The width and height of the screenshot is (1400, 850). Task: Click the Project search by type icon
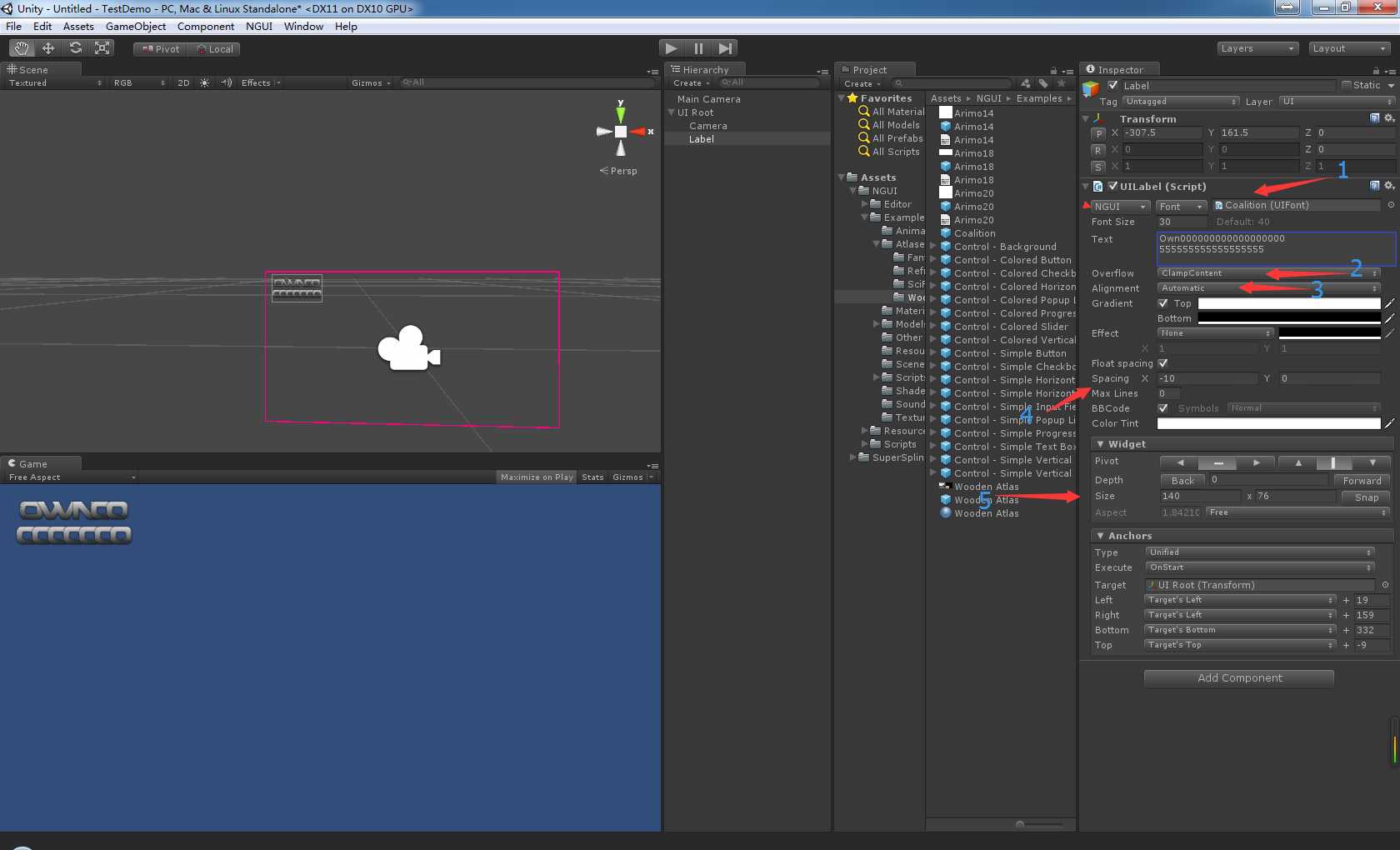[1025, 83]
